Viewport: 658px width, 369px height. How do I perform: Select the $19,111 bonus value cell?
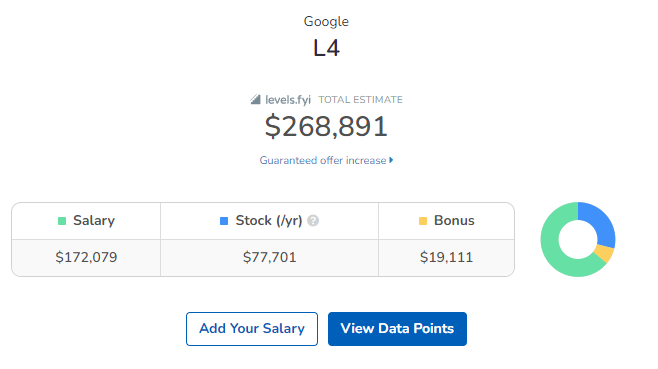point(446,257)
